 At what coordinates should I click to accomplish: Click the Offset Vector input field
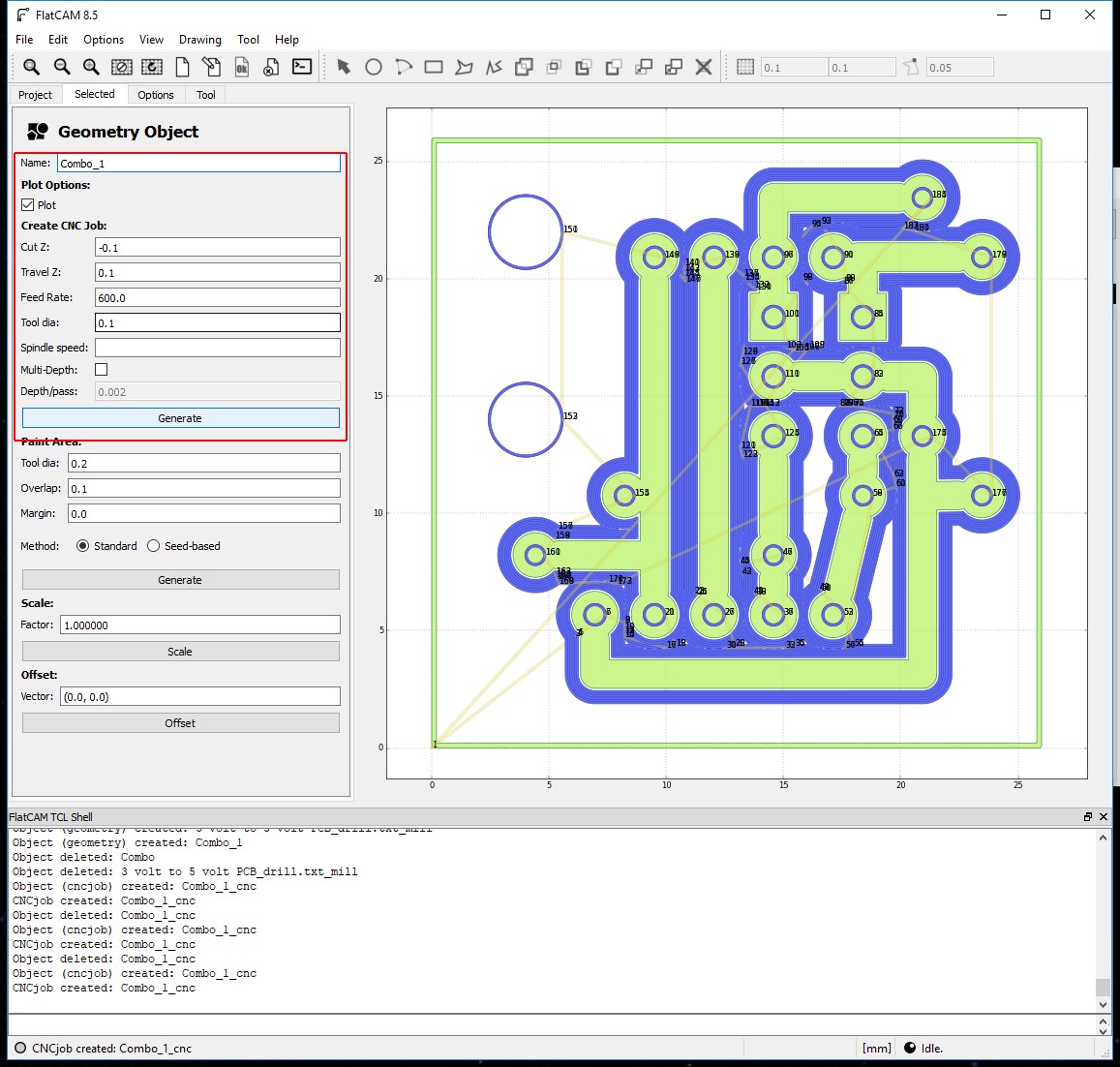tap(200, 696)
